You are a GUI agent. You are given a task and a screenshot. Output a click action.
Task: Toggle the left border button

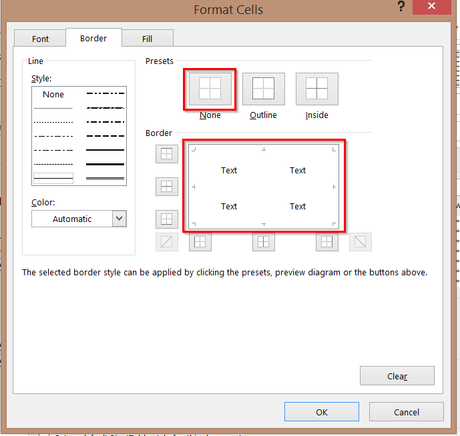[200, 242]
